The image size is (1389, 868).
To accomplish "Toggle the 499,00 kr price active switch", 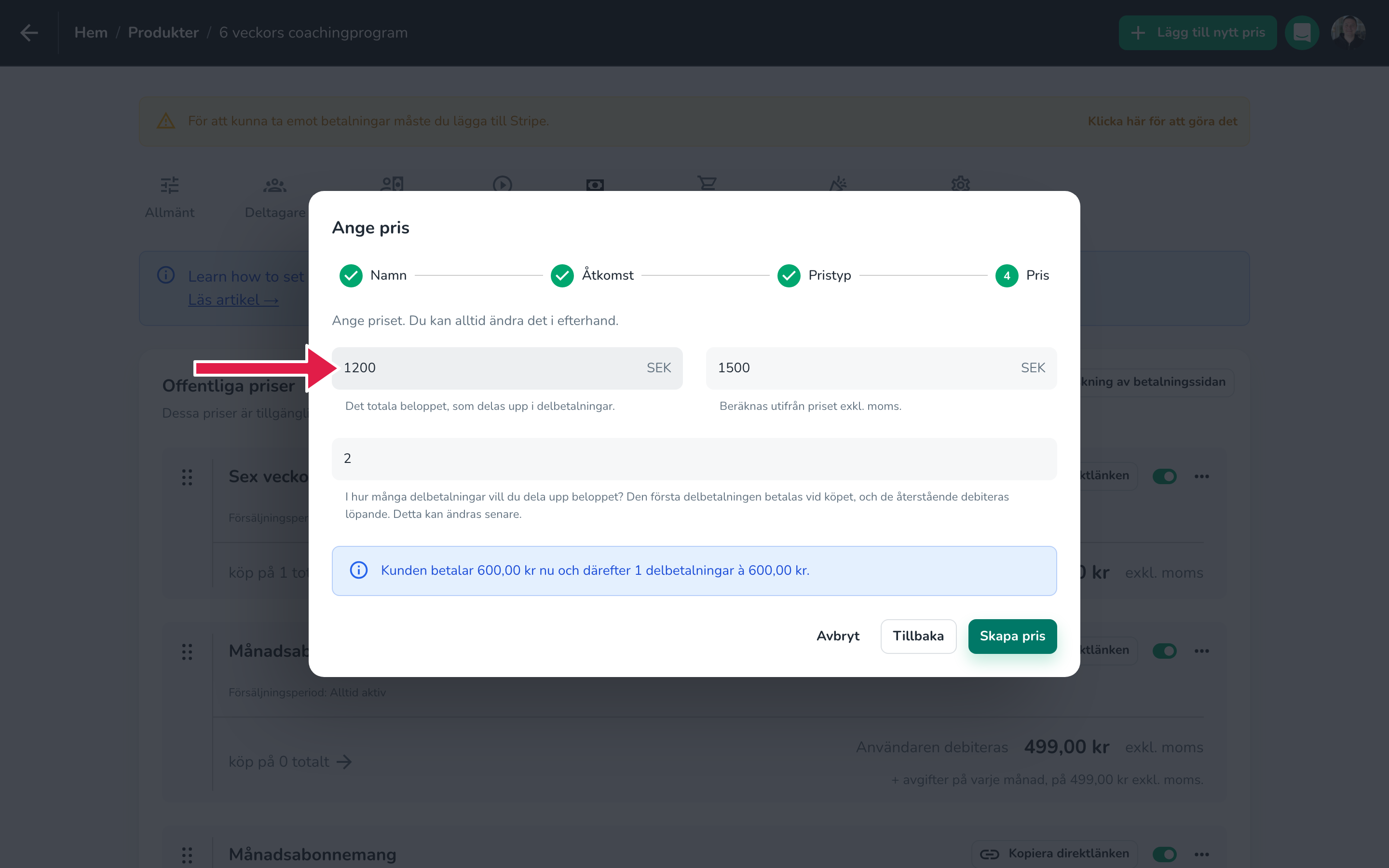I will (1165, 651).
